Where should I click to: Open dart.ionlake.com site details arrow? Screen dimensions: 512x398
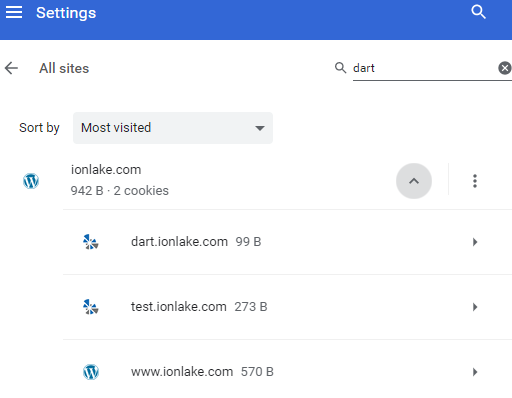pyautogui.click(x=475, y=242)
